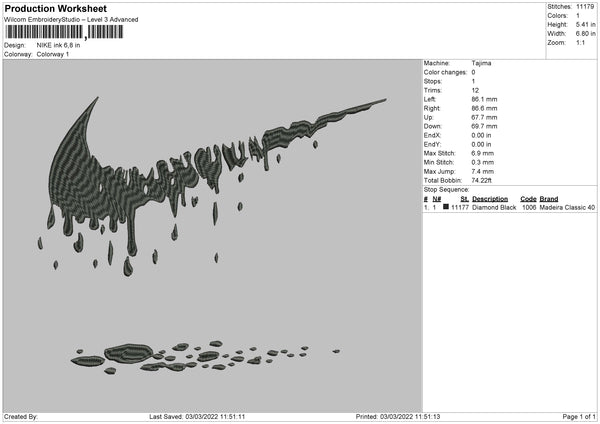Click the design name 'NIKE ink 6,8 in'
The width and height of the screenshot is (600, 424).
(x=58, y=45)
